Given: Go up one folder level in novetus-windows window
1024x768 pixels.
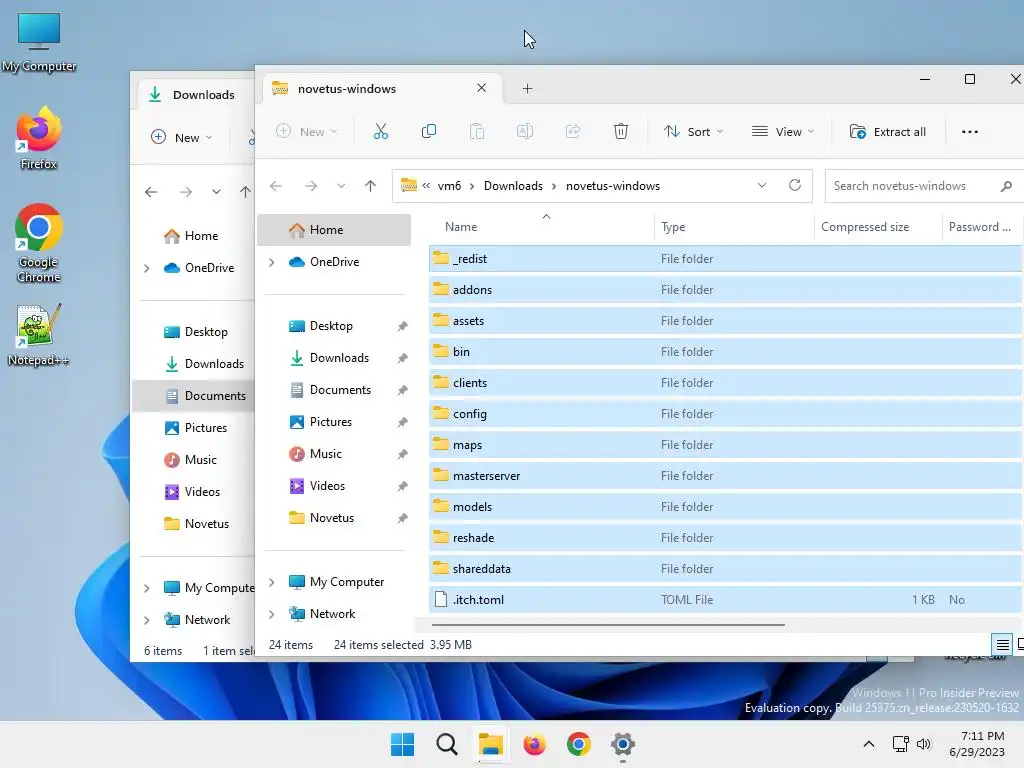Looking at the screenshot, I should [370, 186].
